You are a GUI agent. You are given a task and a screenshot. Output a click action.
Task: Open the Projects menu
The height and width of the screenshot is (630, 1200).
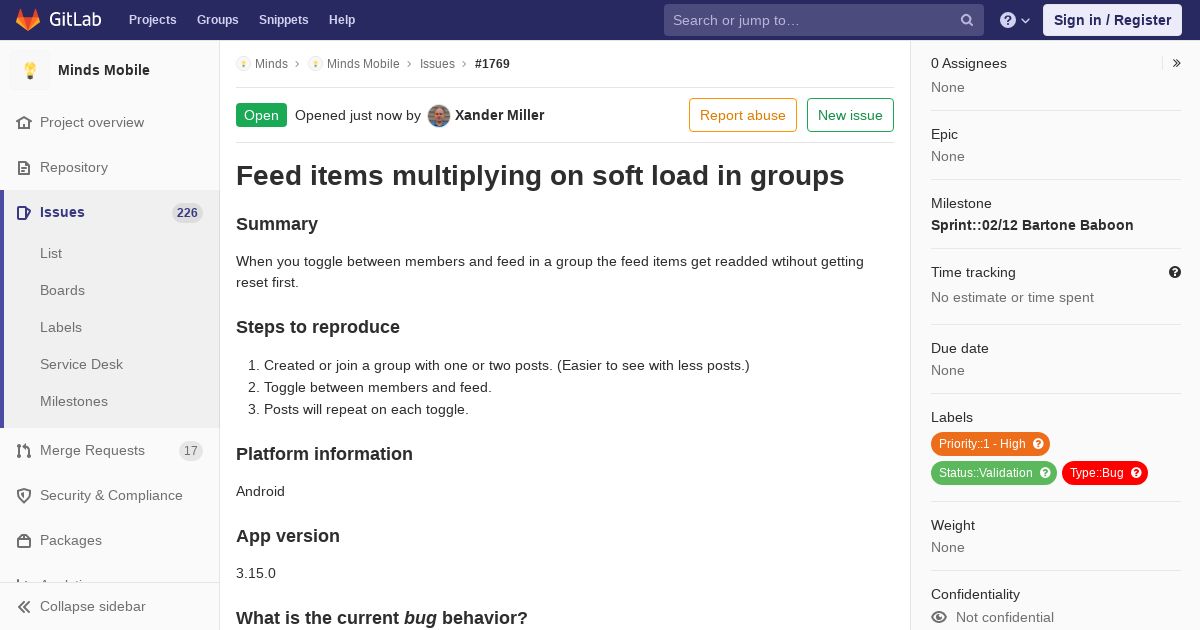click(152, 20)
